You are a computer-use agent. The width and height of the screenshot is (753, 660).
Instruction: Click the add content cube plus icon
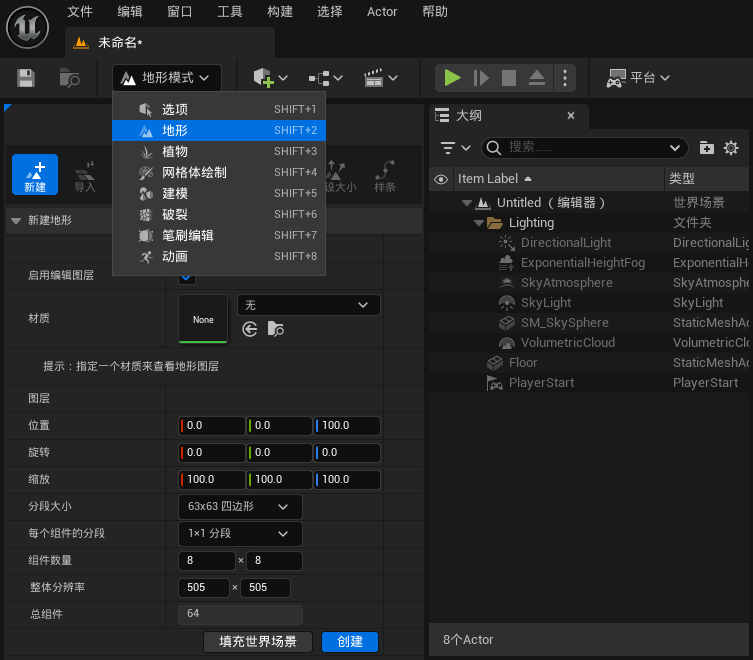click(x=263, y=78)
